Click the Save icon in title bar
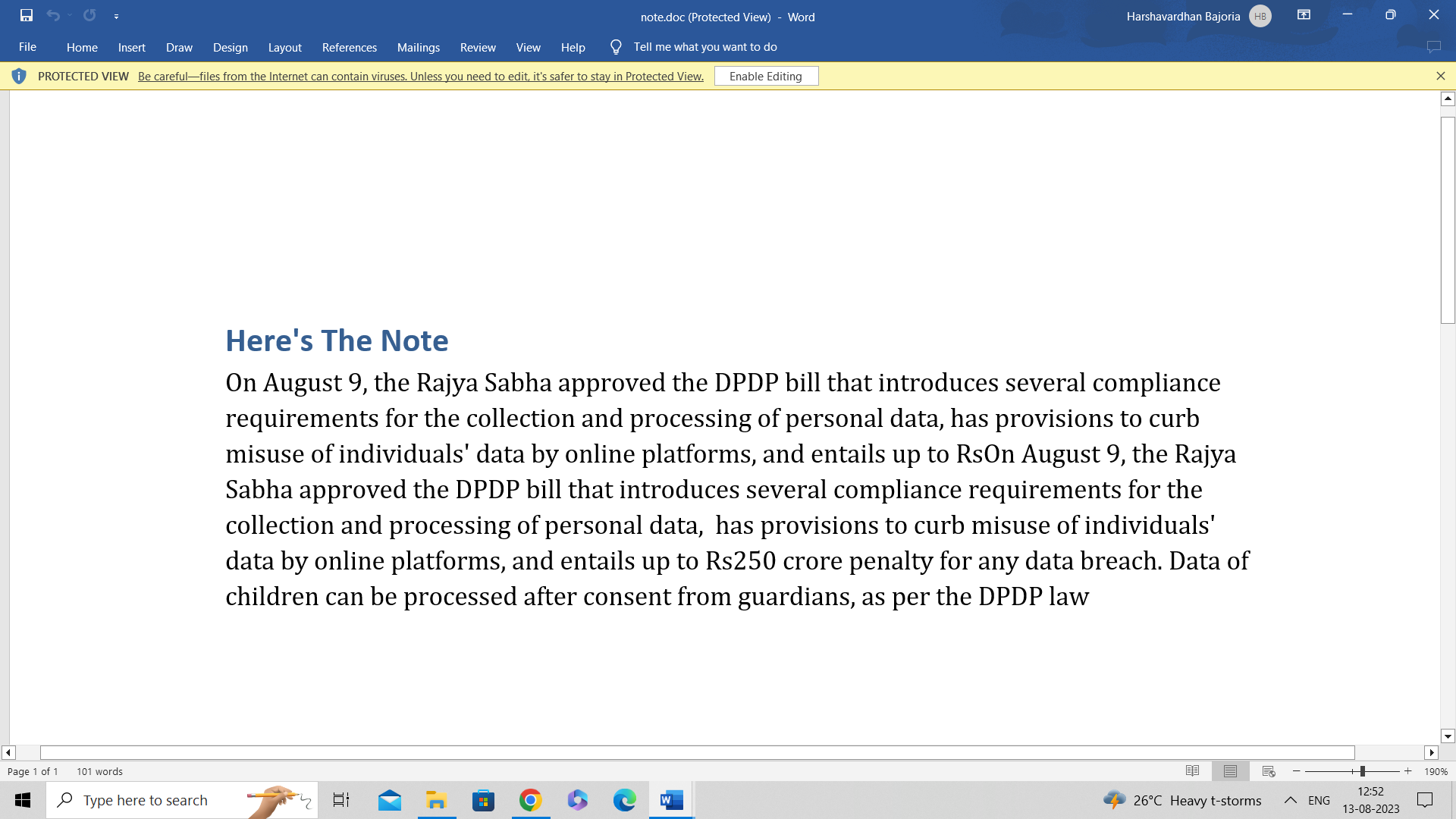 point(27,15)
